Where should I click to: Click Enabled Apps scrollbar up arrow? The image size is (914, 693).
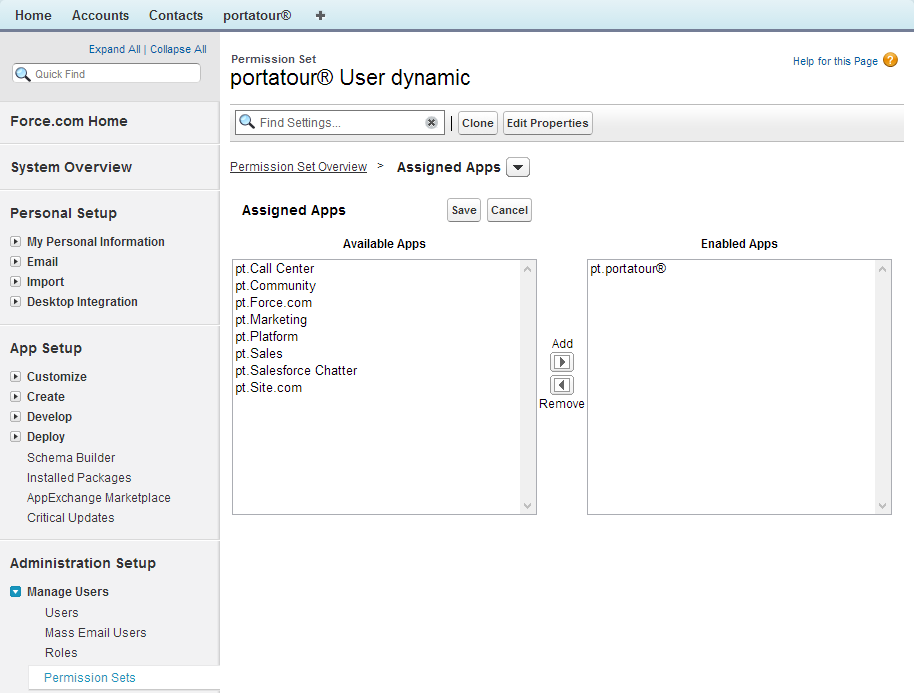pyautogui.click(x=883, y=269)
